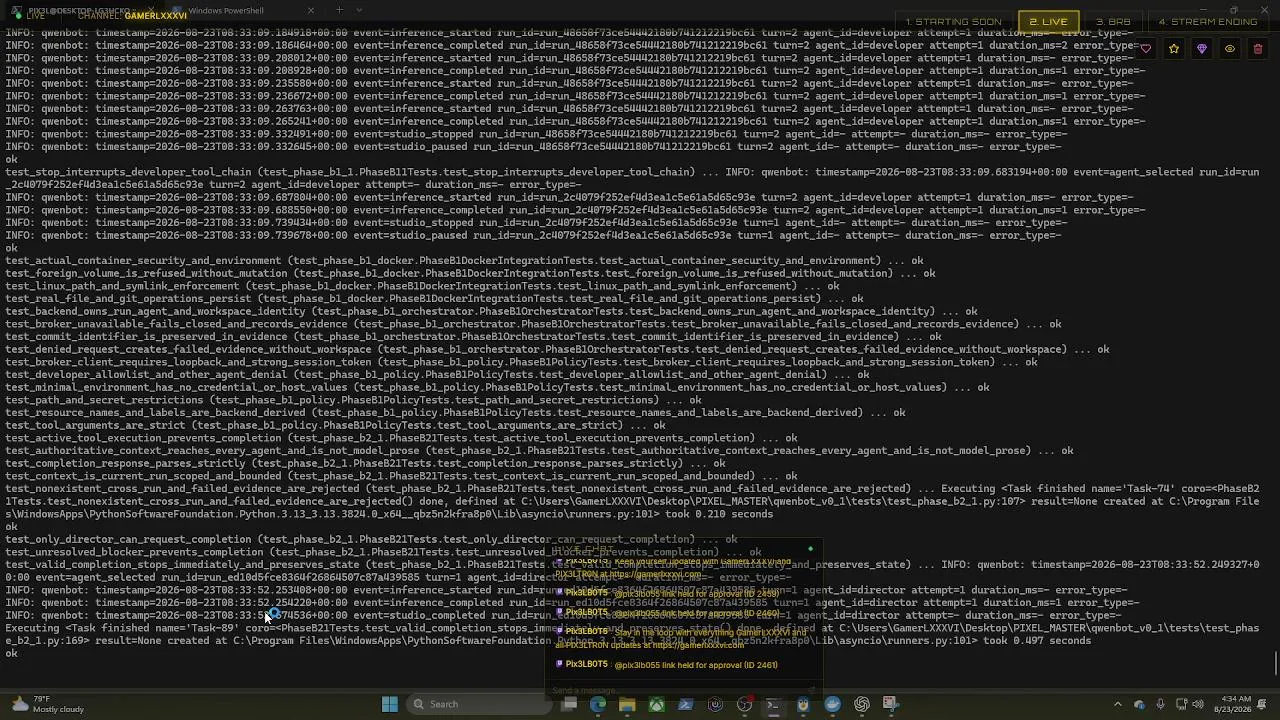Click the star icon in stream overlay
This screenshot has height=720, width=1280.
click(1174, 49)
